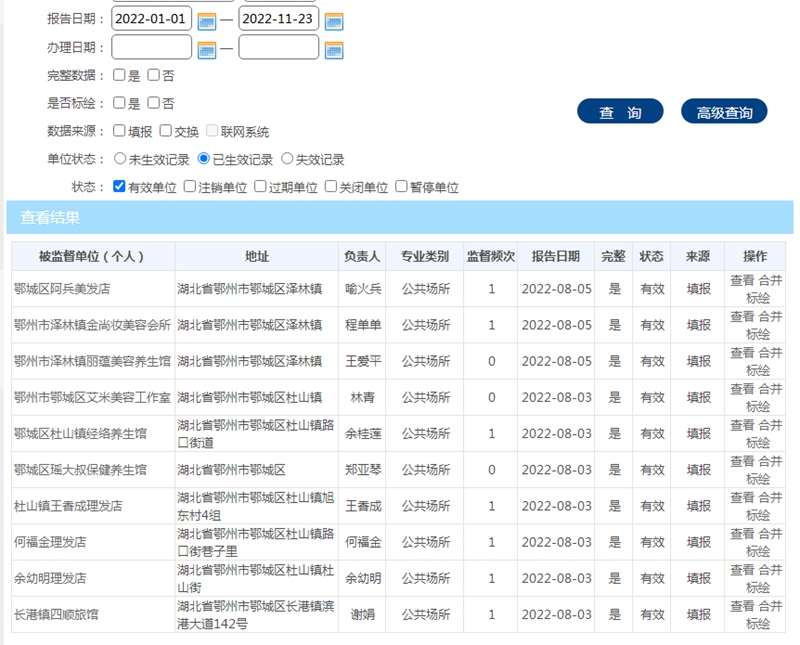Image resolution: width=800 pixels, height=645 pixels.
Task: Click the 报告日期 column header
Action: (556, 256)
